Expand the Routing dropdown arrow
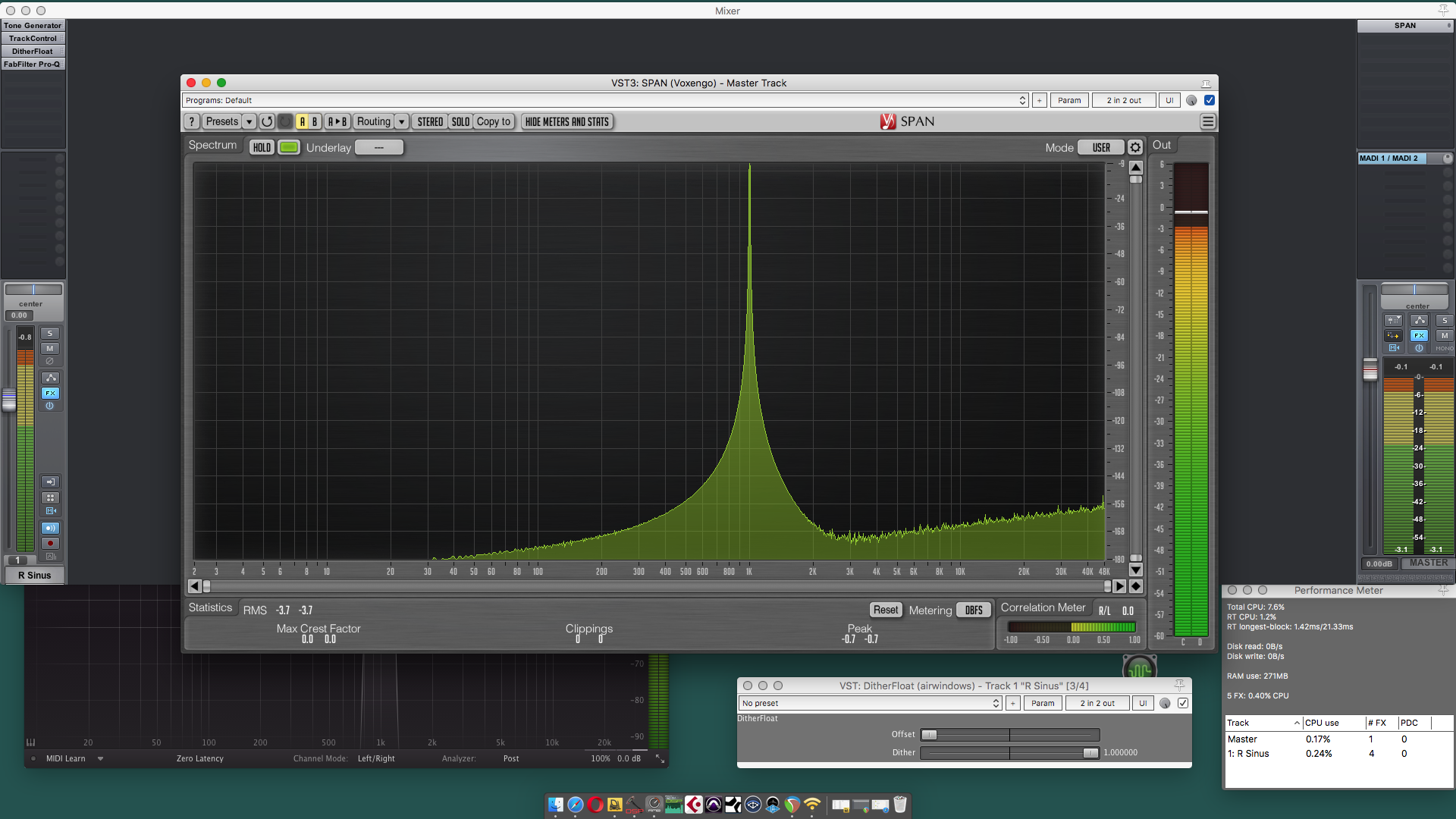This screenshot has width=1456, height=819. pyautogui.click(x=402, y=121)
